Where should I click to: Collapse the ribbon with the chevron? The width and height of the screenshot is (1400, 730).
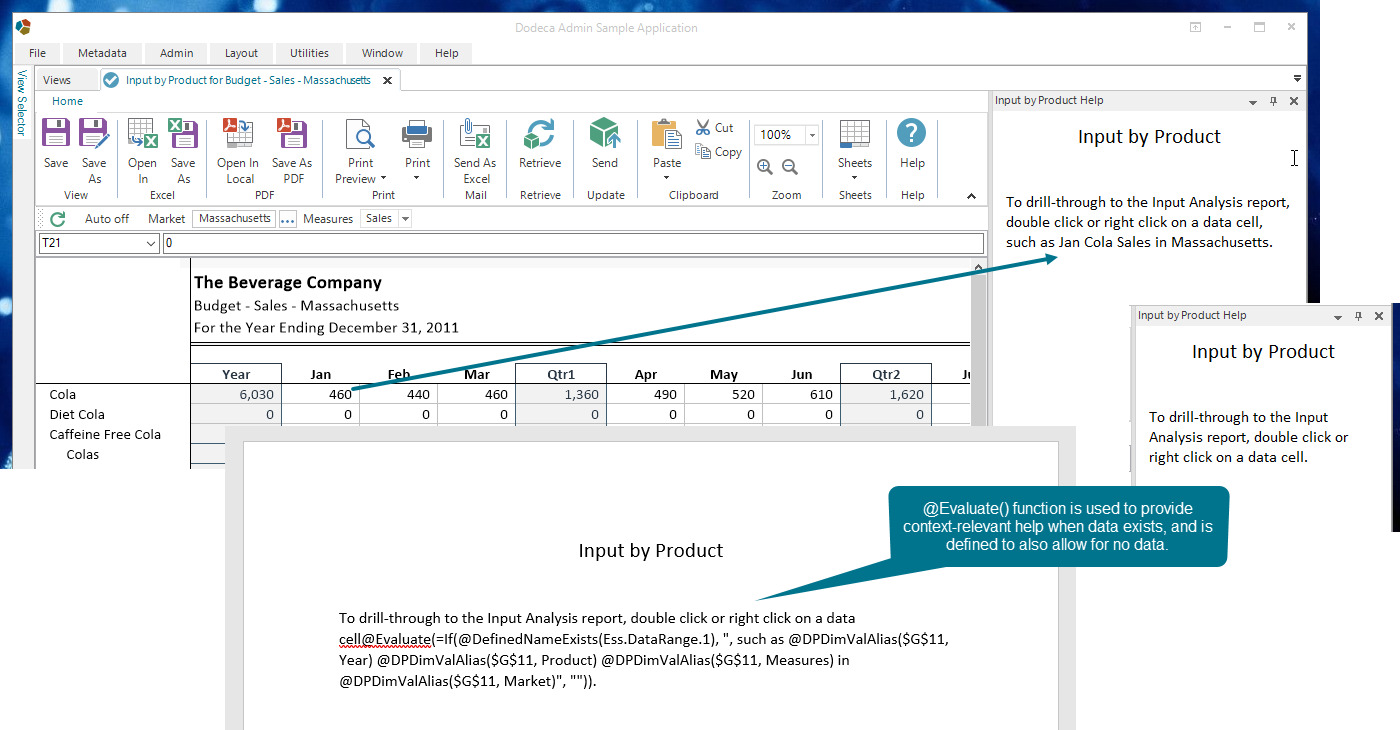[971, 196]
